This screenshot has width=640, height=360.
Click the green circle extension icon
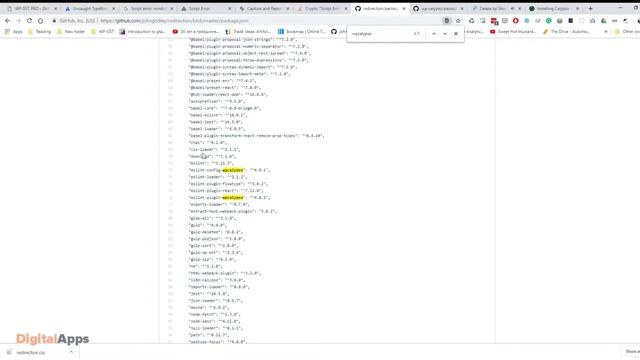pyautogui.click(x=549, y=21)
